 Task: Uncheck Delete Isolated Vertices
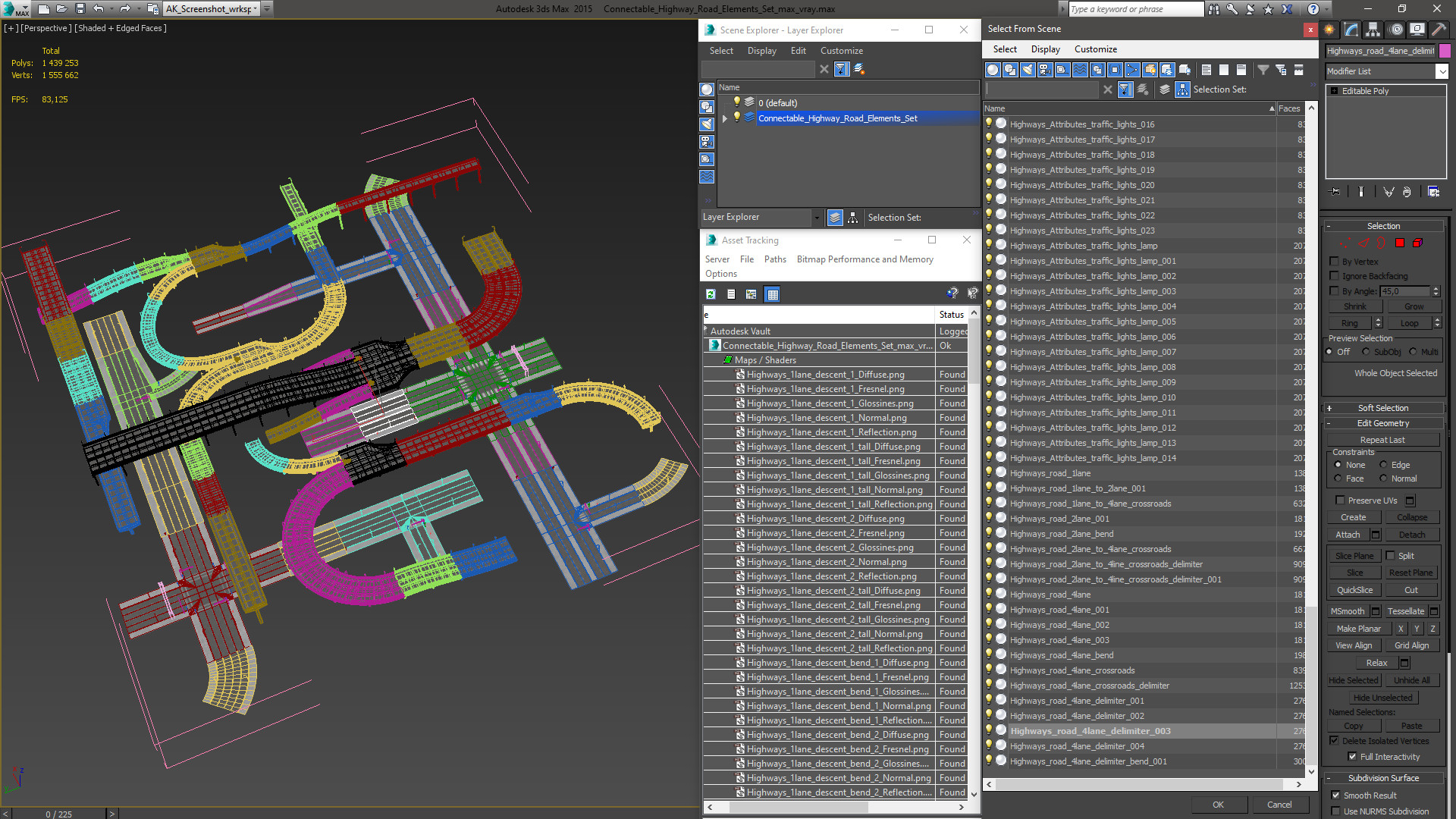click(x=1334, y=741)
